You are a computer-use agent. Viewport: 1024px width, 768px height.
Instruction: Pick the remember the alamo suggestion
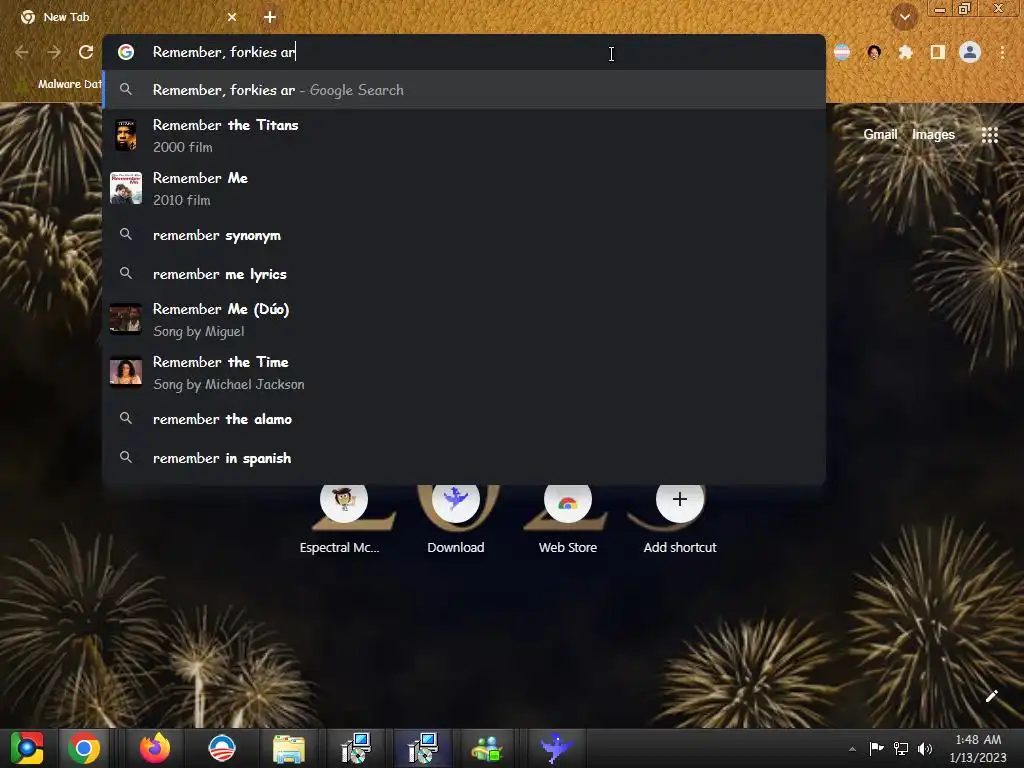464,419
